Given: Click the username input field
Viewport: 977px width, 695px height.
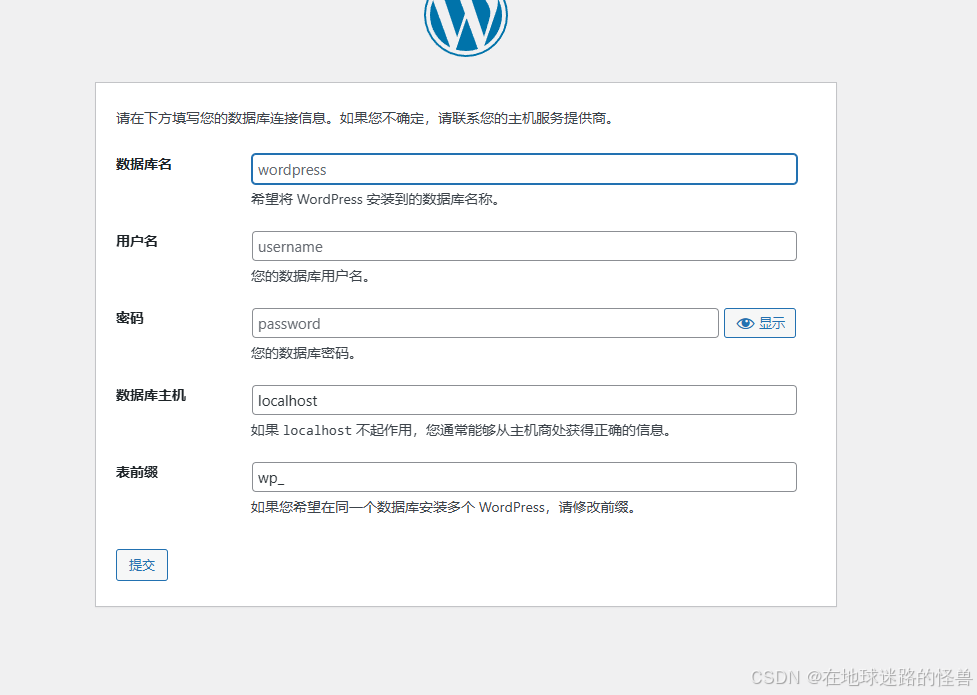Looking at the screenshot, I should [524, 246].
